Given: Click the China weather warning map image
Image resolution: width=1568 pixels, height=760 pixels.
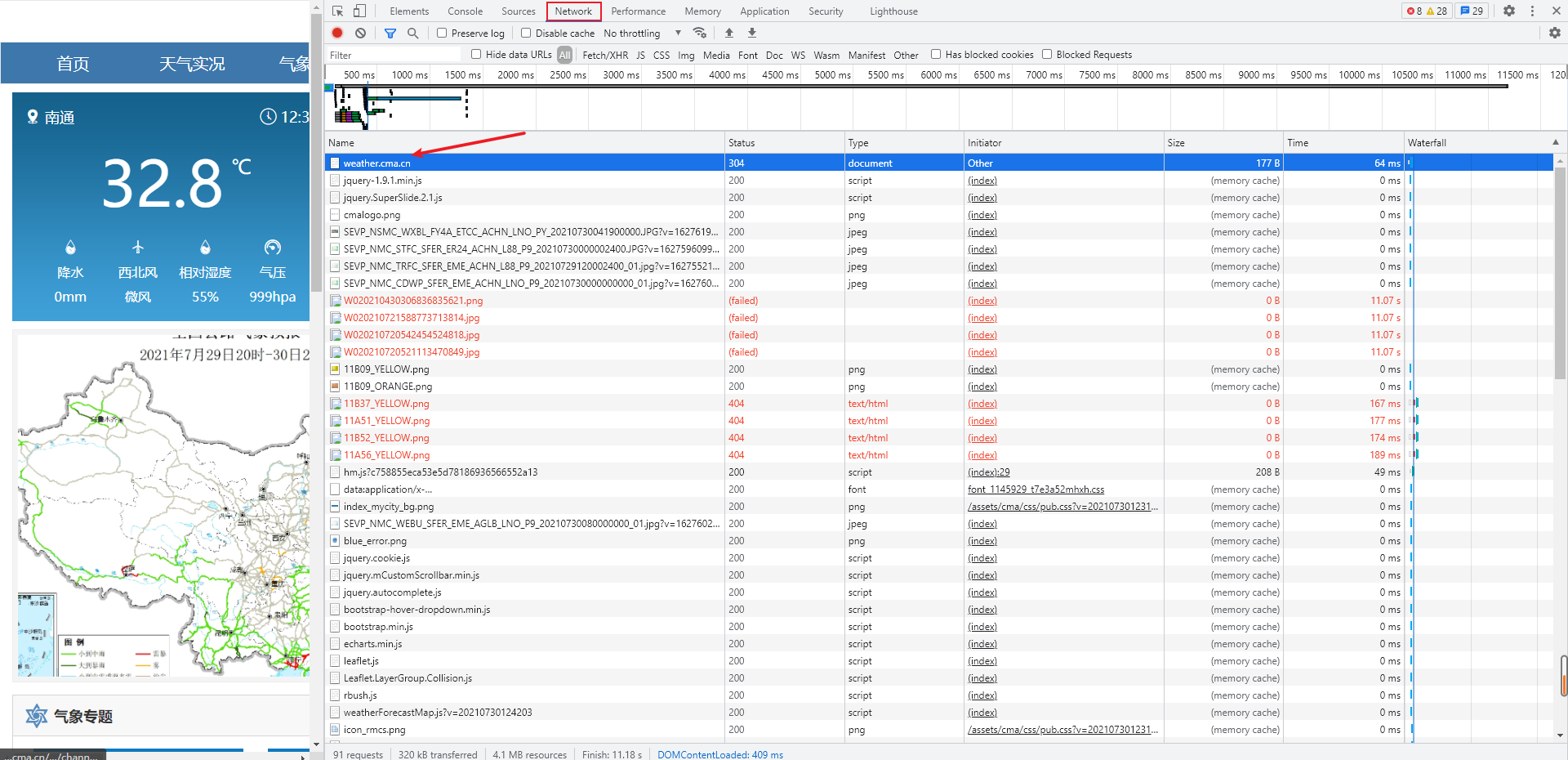Looking at the screenshot, I should tap(163, 504).
